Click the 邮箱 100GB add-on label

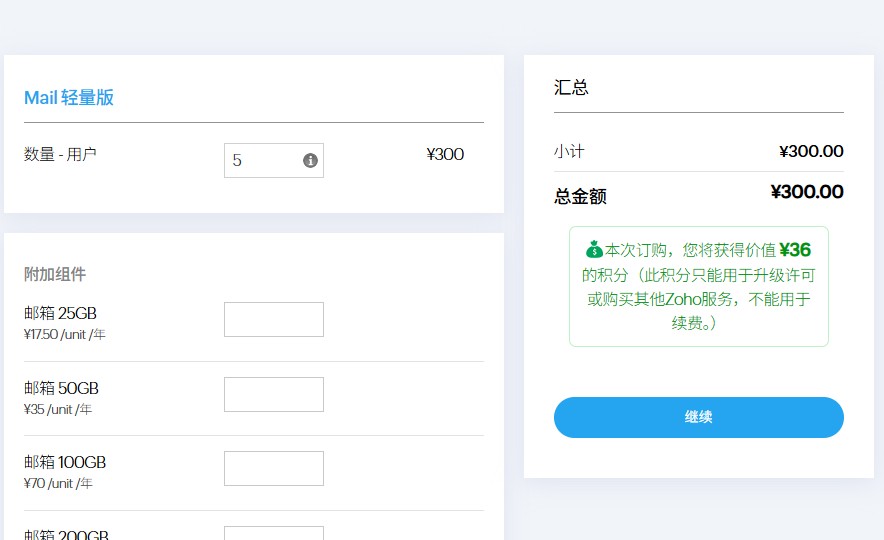pyautogui.click(x=64, y=462)
